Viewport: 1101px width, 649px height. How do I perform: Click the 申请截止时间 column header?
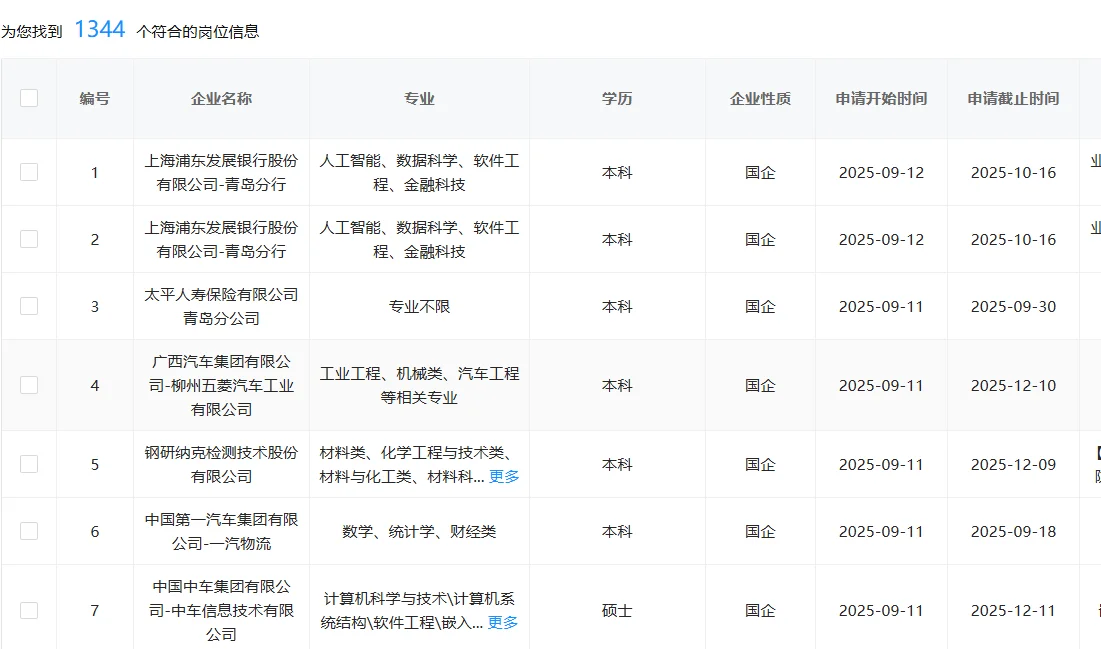(1013, 98)
